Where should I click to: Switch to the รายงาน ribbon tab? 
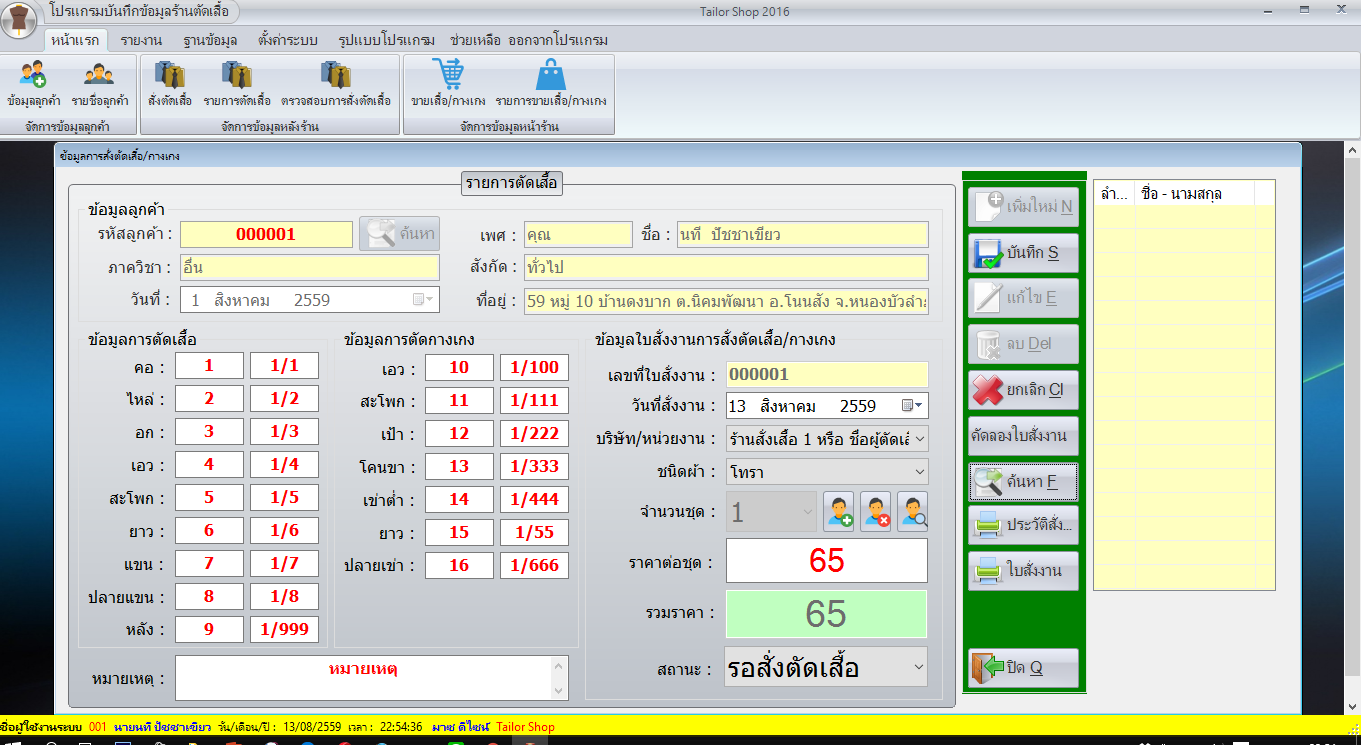141,40
